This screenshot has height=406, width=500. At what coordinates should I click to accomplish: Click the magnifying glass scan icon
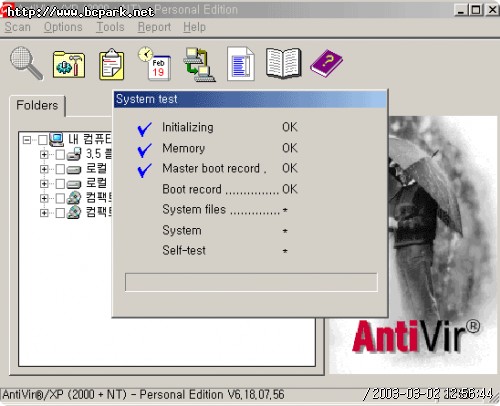pyautogui.click(x=26, y=63)
